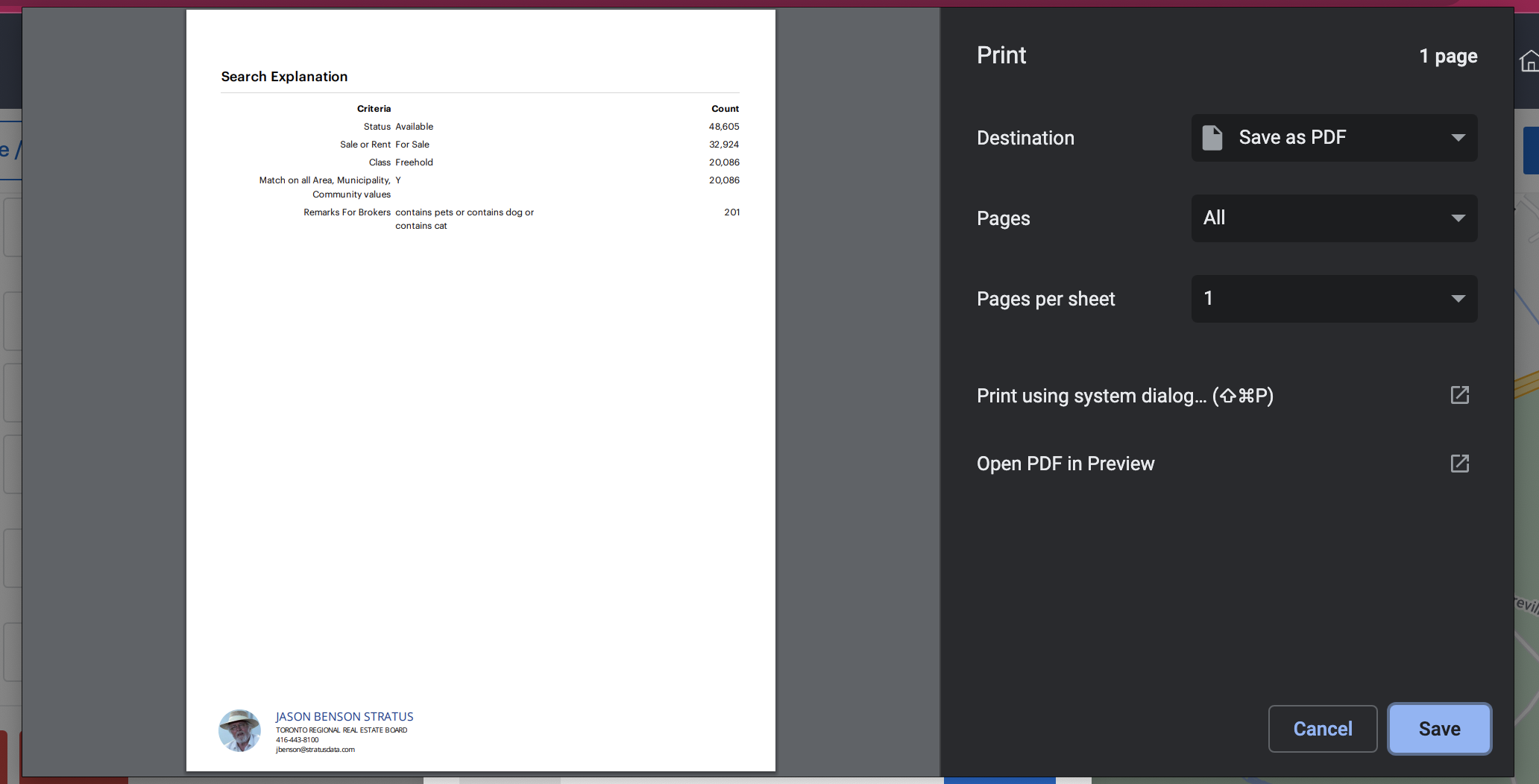This screenshot has width=1539, height=784.
Task: Click the jbenson email address in preview footer
Action: (x=315, y=750)
